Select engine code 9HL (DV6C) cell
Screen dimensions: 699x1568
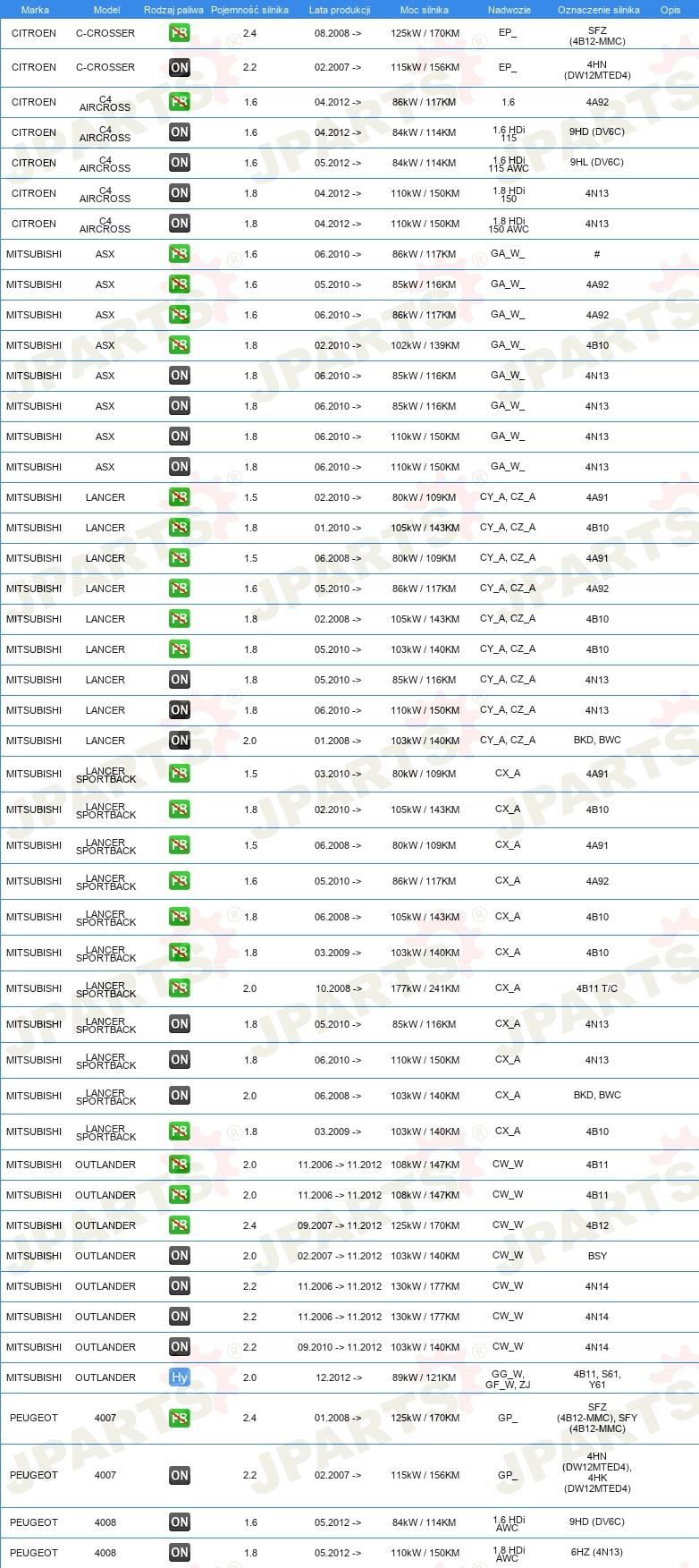597,162
